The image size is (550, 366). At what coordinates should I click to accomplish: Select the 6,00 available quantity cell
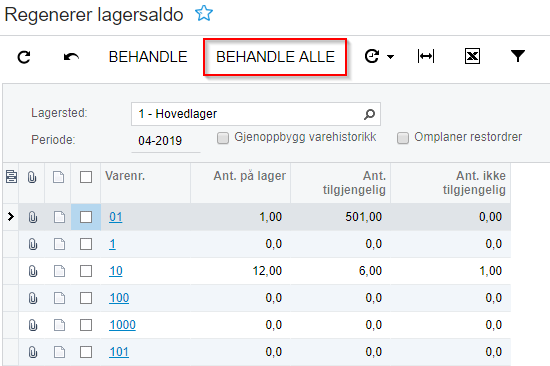point(341,271)
